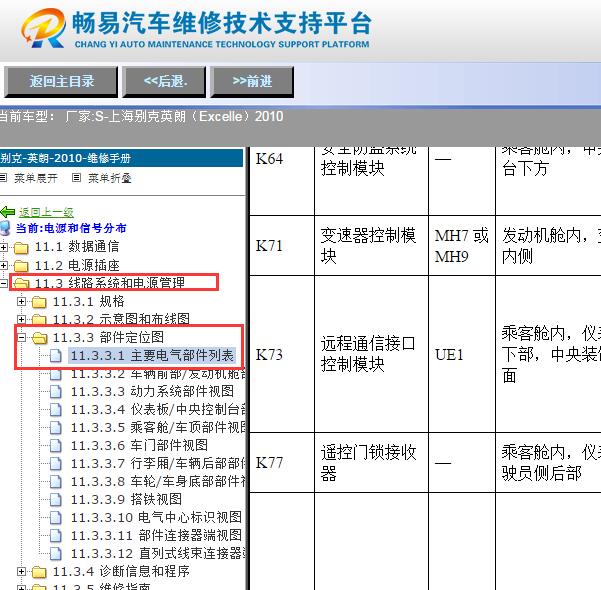Click the 11.3.3 部件定位图 open folder icon
The height and width of the screenshot is (590, 601).
39,338
